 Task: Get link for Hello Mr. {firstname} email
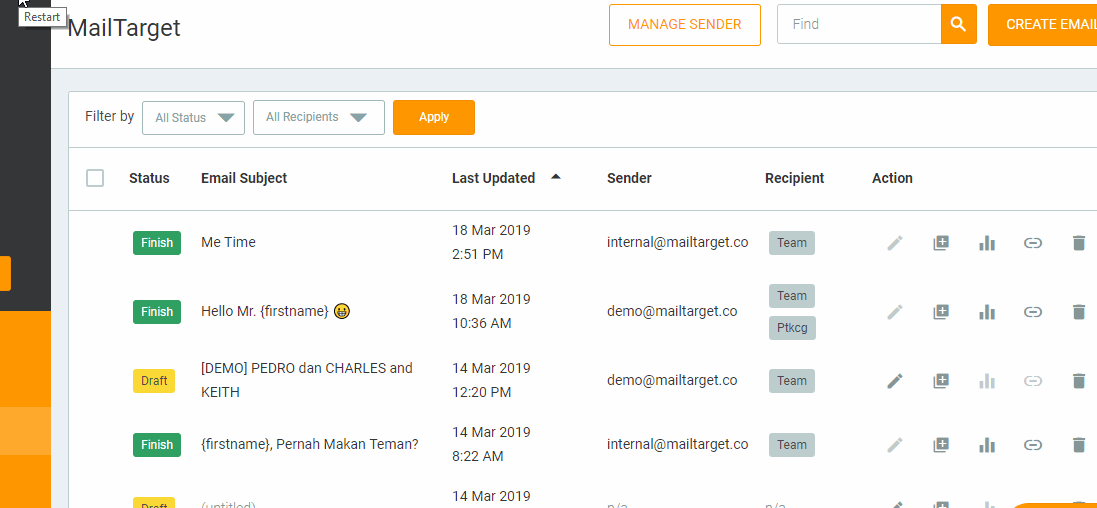pos(1033,311)
